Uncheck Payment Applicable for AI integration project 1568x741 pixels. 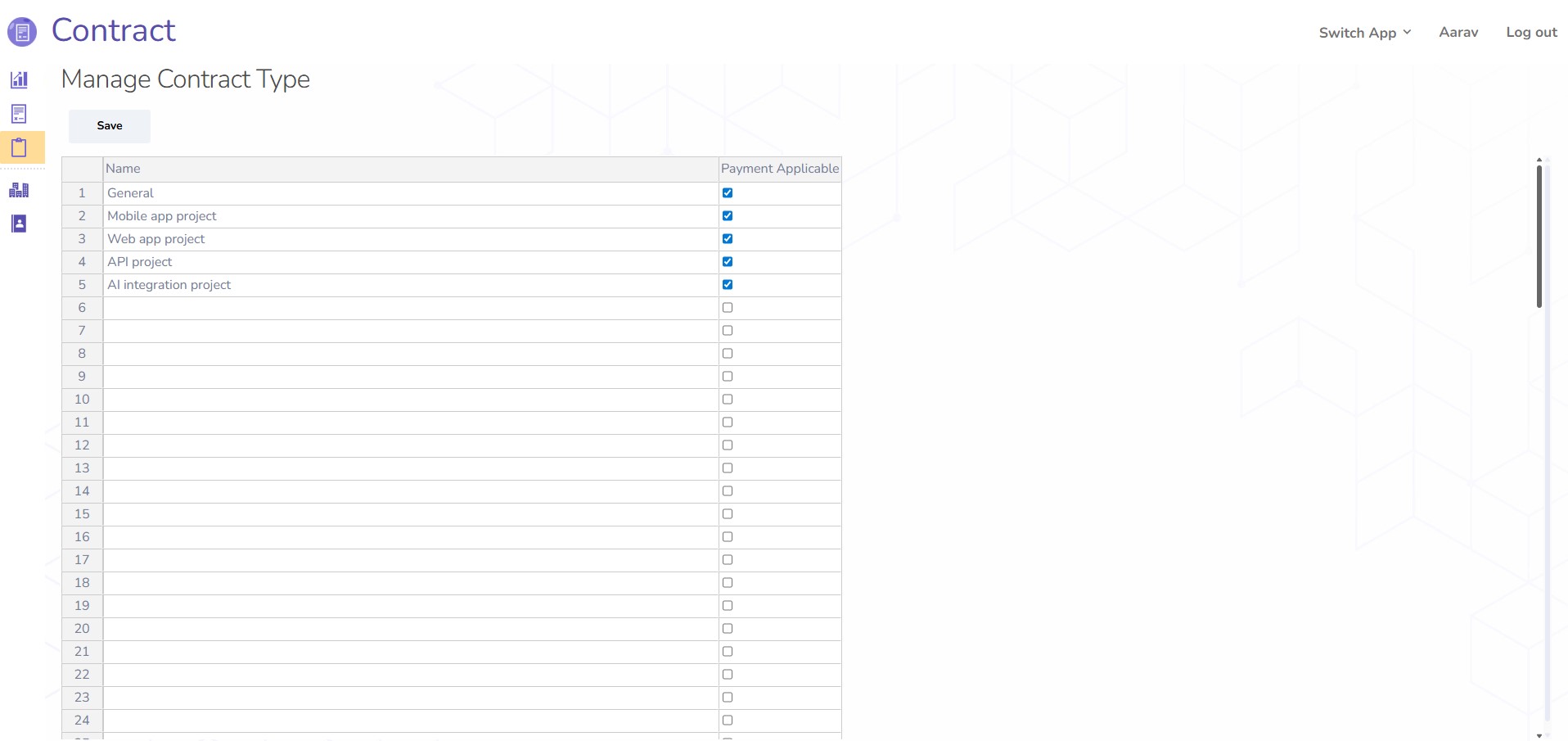click(728, 285)
